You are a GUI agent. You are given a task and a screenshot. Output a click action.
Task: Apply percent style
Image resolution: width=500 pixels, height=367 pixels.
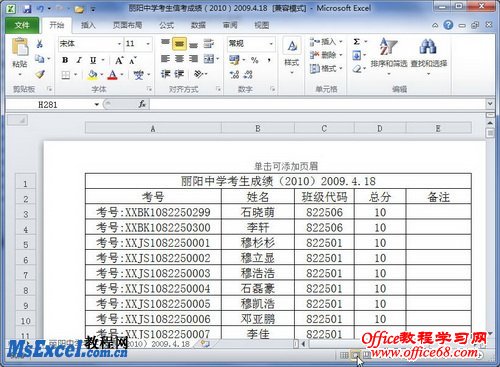(255, 60)
